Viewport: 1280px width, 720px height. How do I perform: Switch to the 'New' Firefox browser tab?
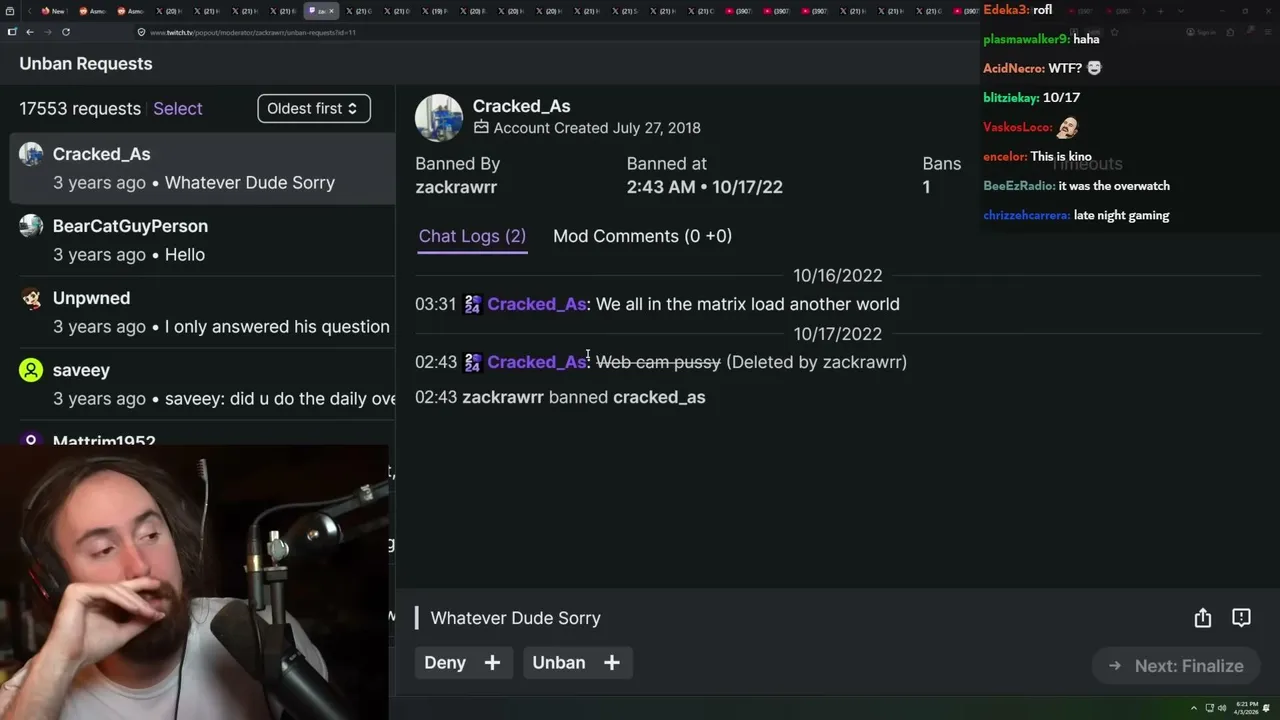53,11
